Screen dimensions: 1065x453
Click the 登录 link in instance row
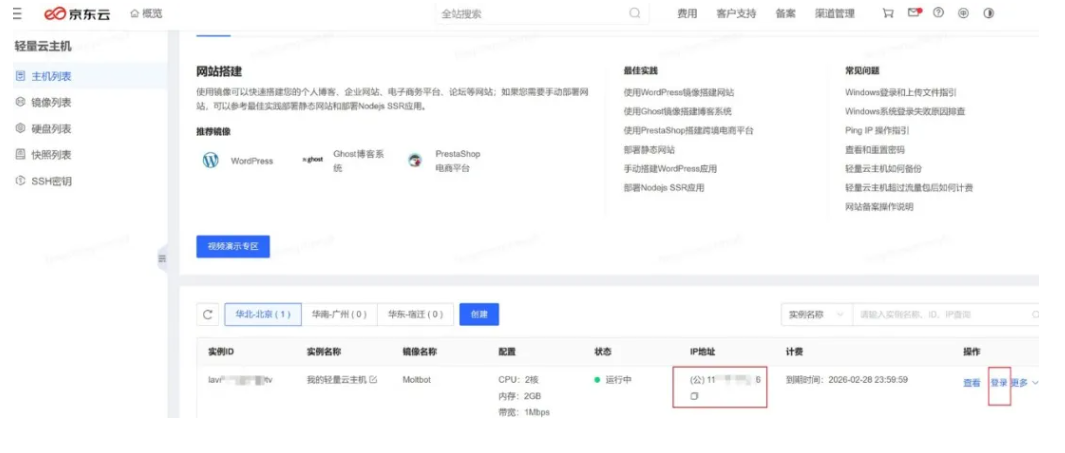coord(998,383)
